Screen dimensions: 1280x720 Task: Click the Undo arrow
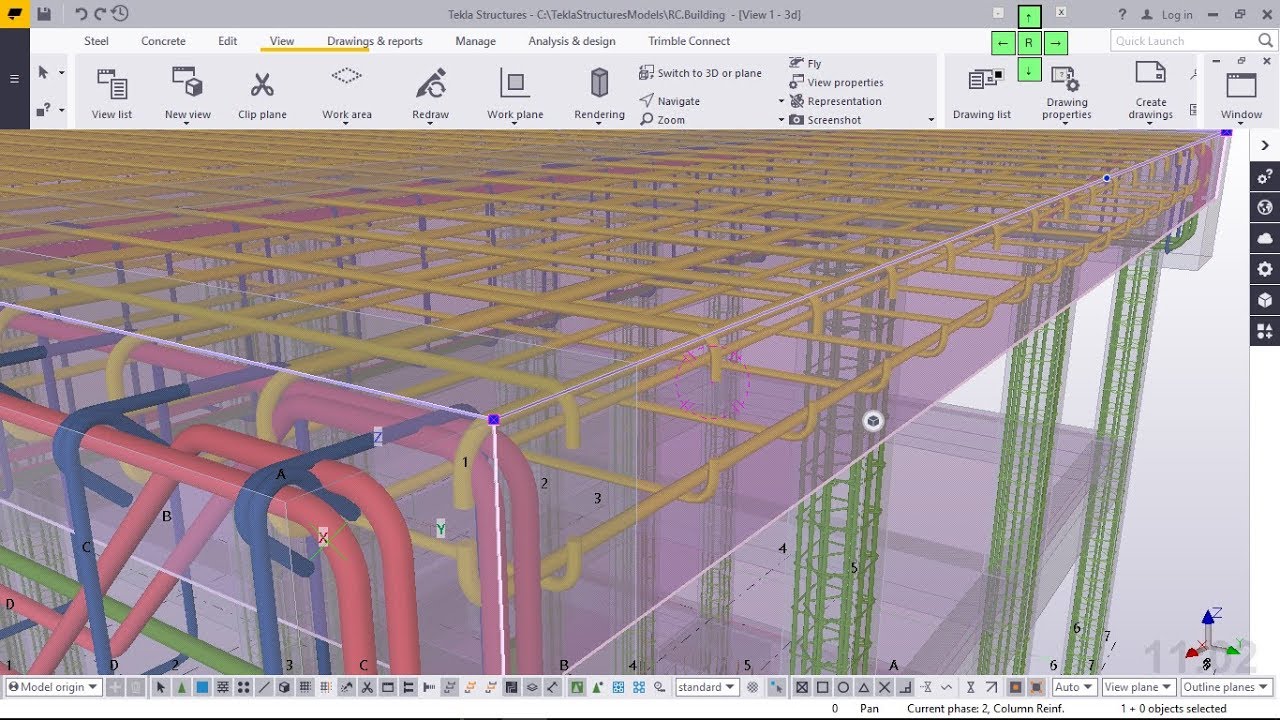81,14
